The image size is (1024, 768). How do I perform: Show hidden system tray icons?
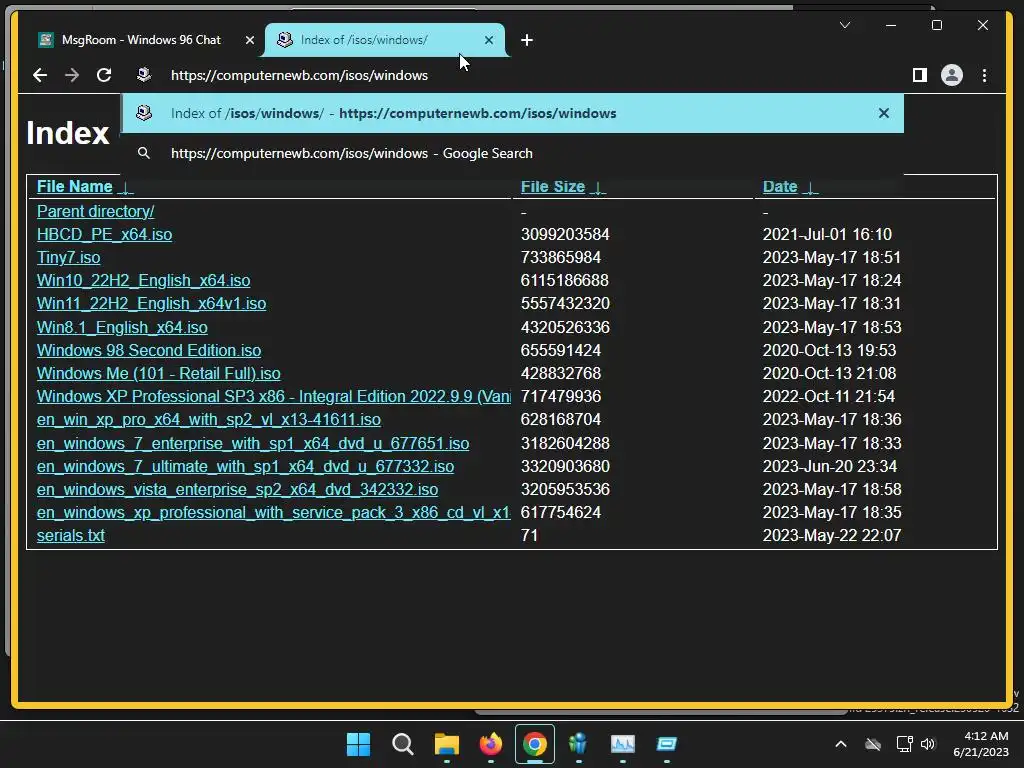841,744
